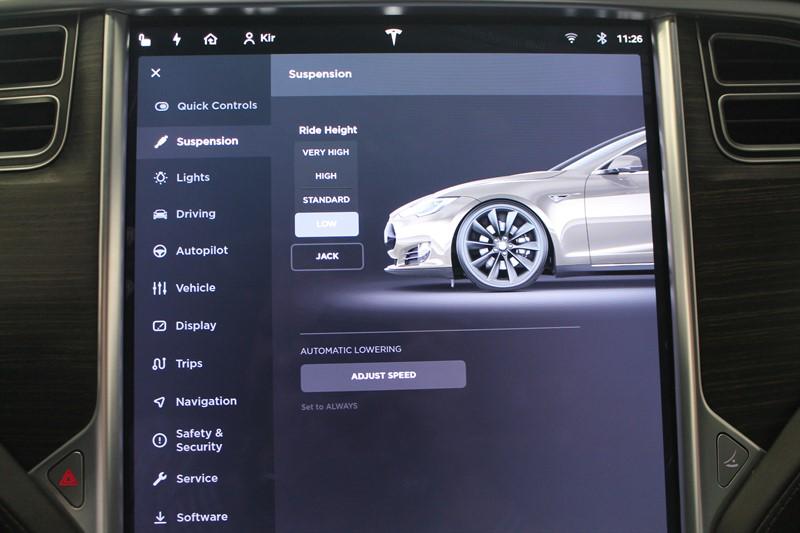Image resolution: width=800 pixels, height=533 pixels.
Task: Tap the Autopilot steering wheel icon
Action: click(x=160, y=251)
